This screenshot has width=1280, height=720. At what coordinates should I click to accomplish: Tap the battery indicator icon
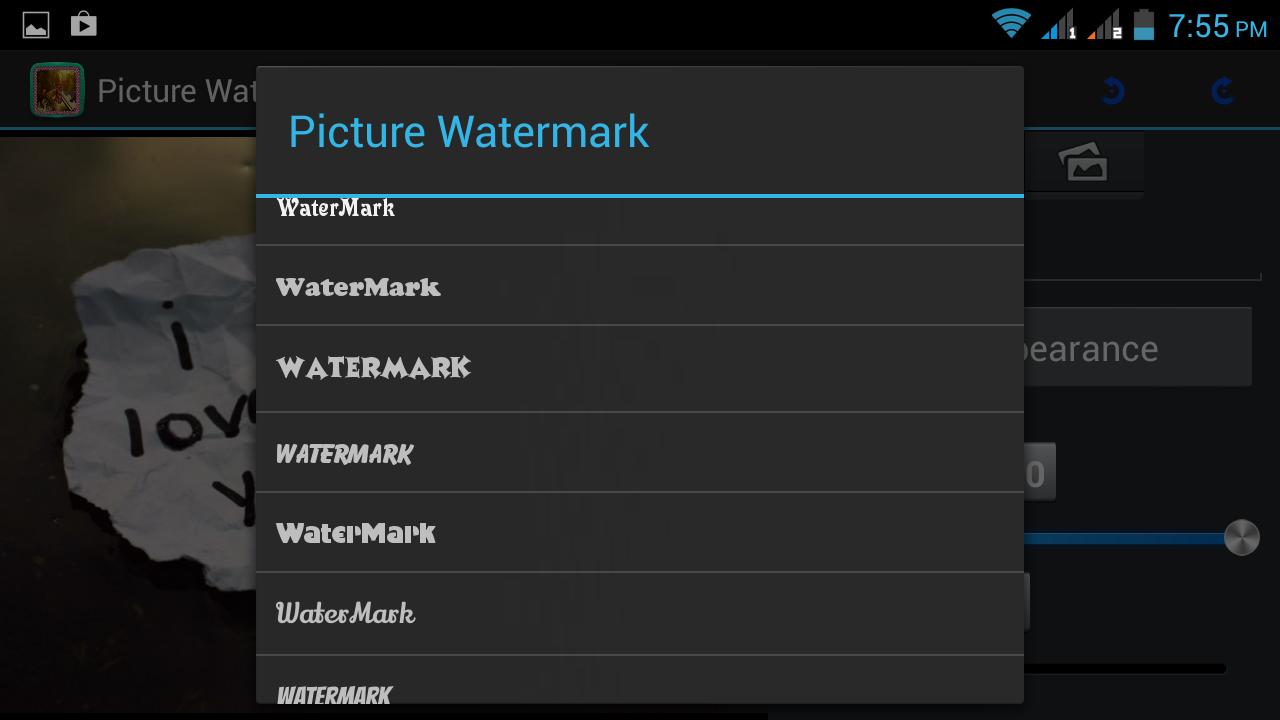(1146, 22)
